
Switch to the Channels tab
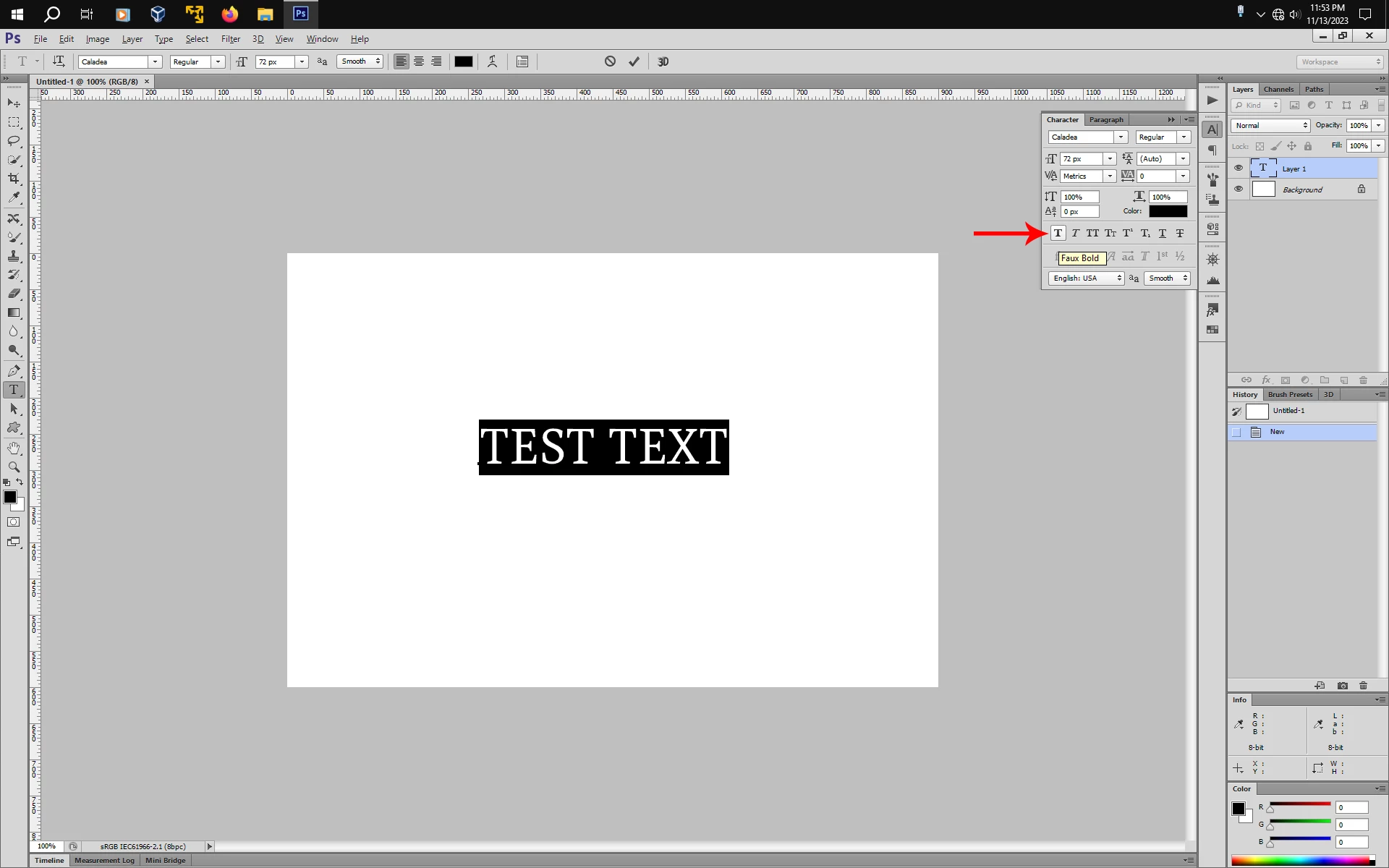(x=1278, y=89)
